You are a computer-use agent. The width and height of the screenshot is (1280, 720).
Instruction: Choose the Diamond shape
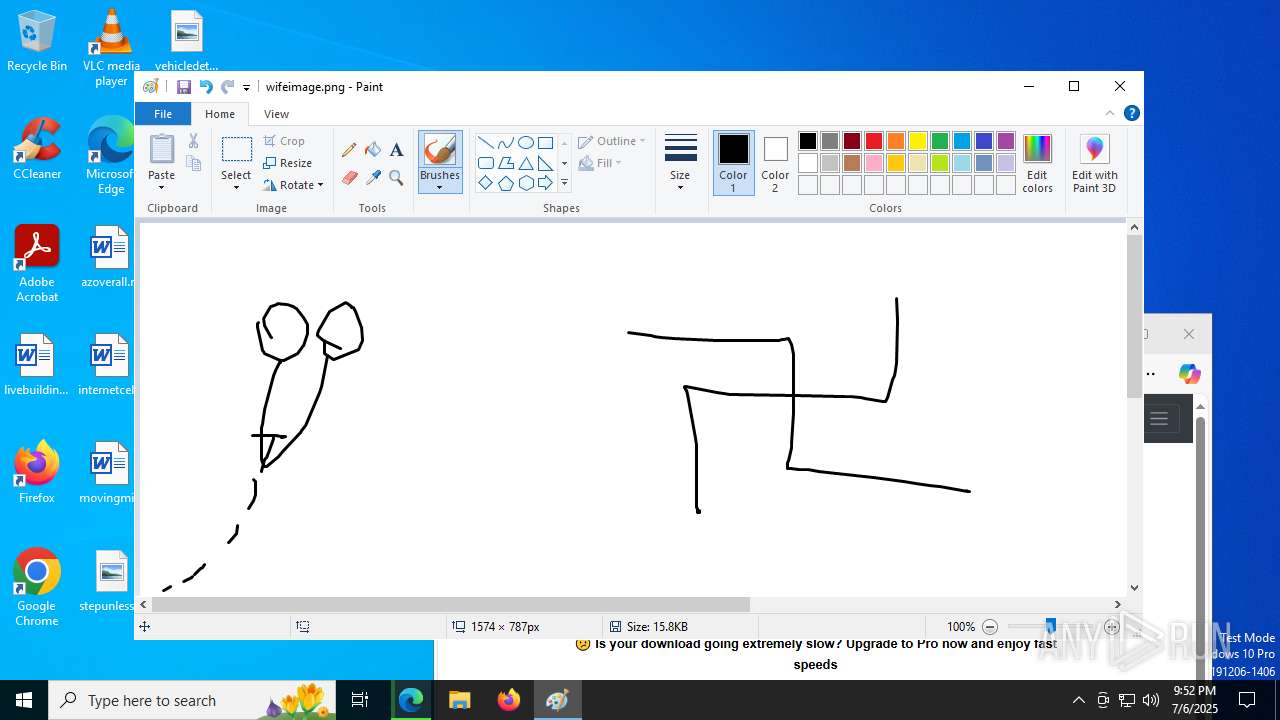point(485,183)
